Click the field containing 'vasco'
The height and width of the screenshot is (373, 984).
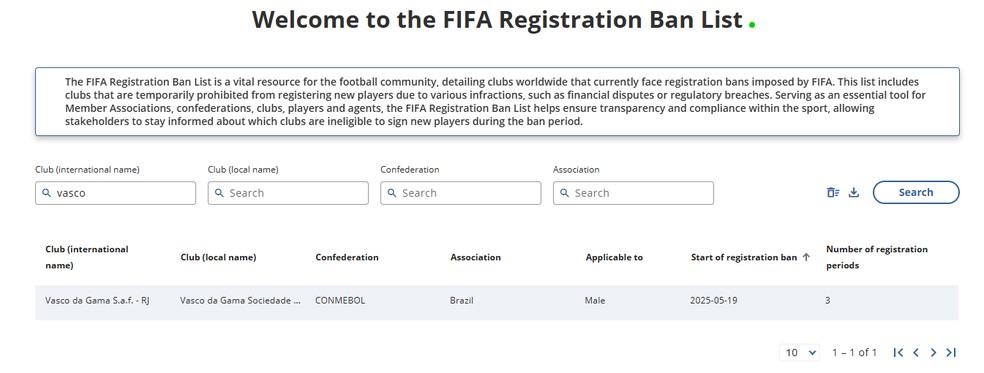pyautogui.click(x=115, y=193)
